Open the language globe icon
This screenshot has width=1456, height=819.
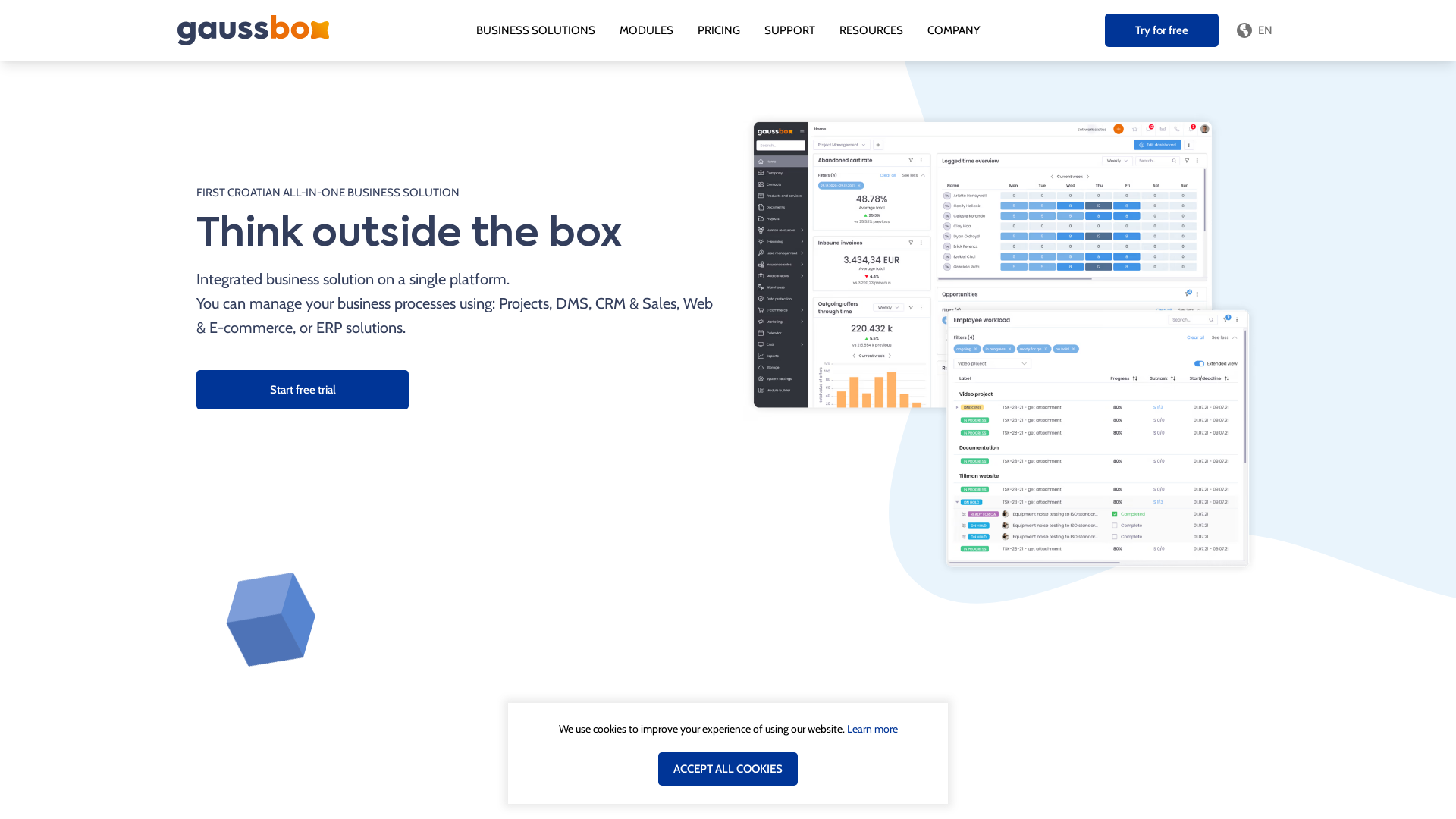[1244, 30]
